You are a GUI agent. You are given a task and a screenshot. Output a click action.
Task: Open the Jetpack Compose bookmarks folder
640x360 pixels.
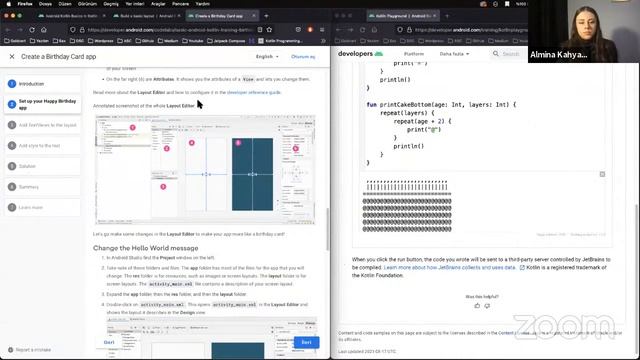click(x=226, y=41)
